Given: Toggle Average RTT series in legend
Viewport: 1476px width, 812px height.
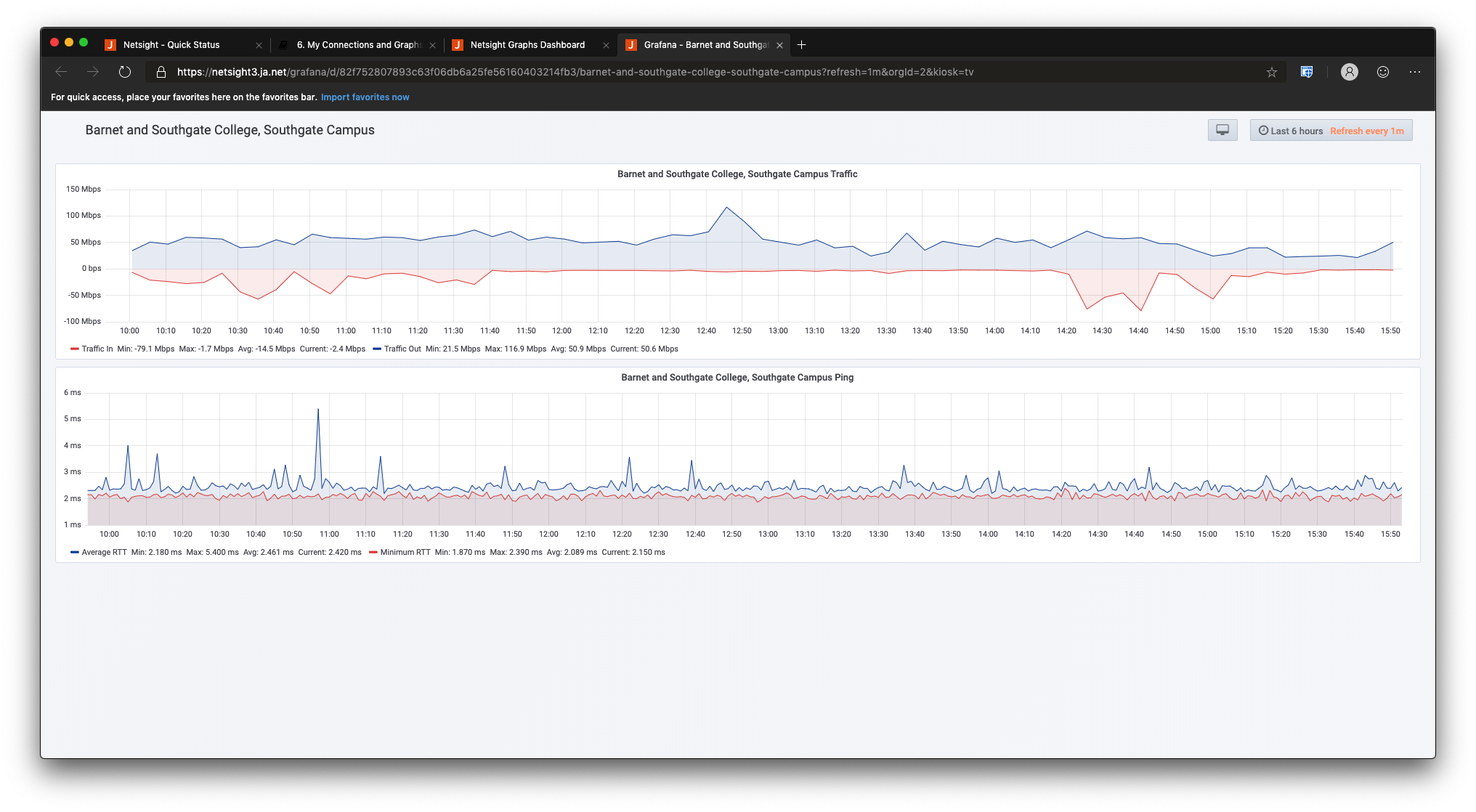Looking at the screenshot, I should point(104,553).
